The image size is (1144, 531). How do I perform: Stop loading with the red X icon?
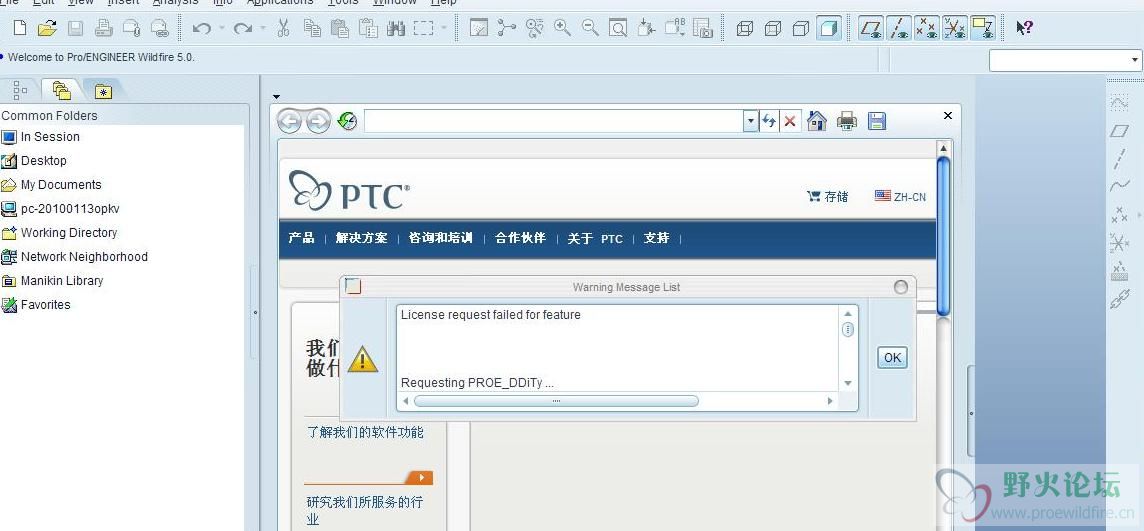[x=789, y=121]
